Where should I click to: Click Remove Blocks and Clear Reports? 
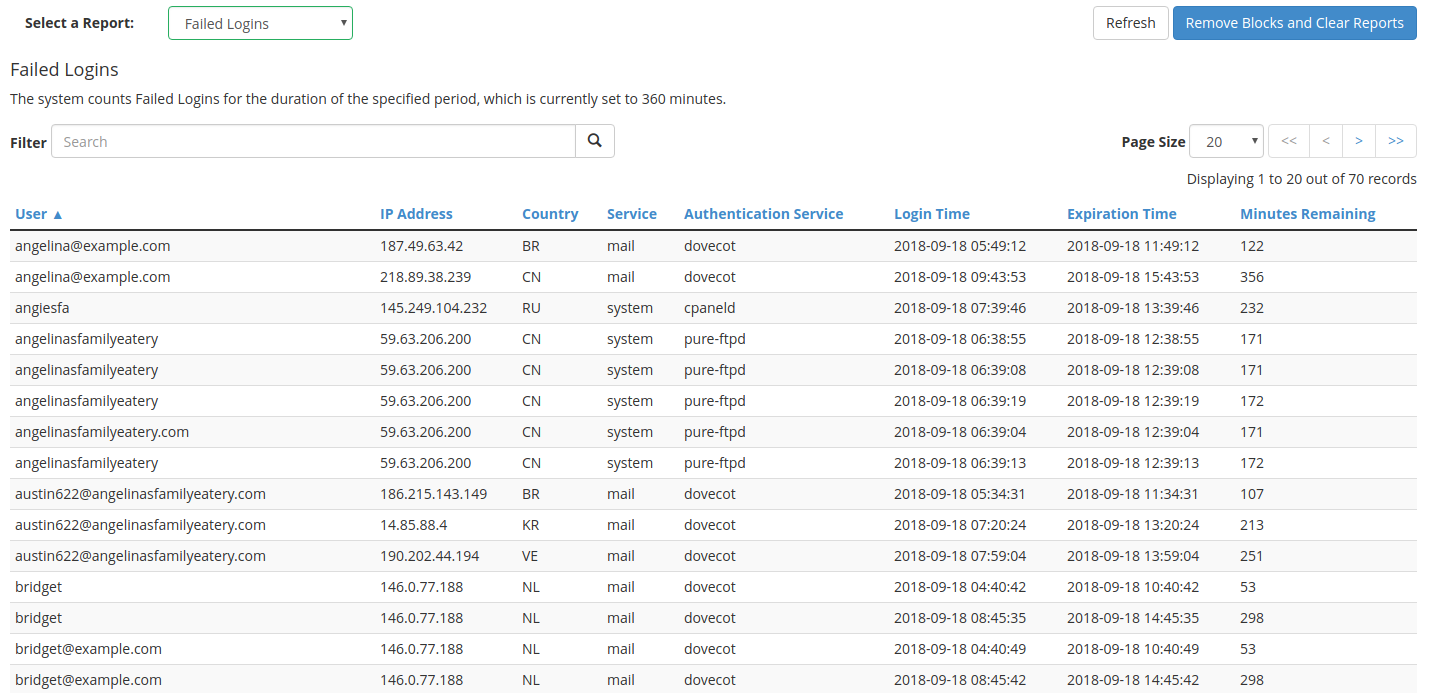click(1294, 23)
